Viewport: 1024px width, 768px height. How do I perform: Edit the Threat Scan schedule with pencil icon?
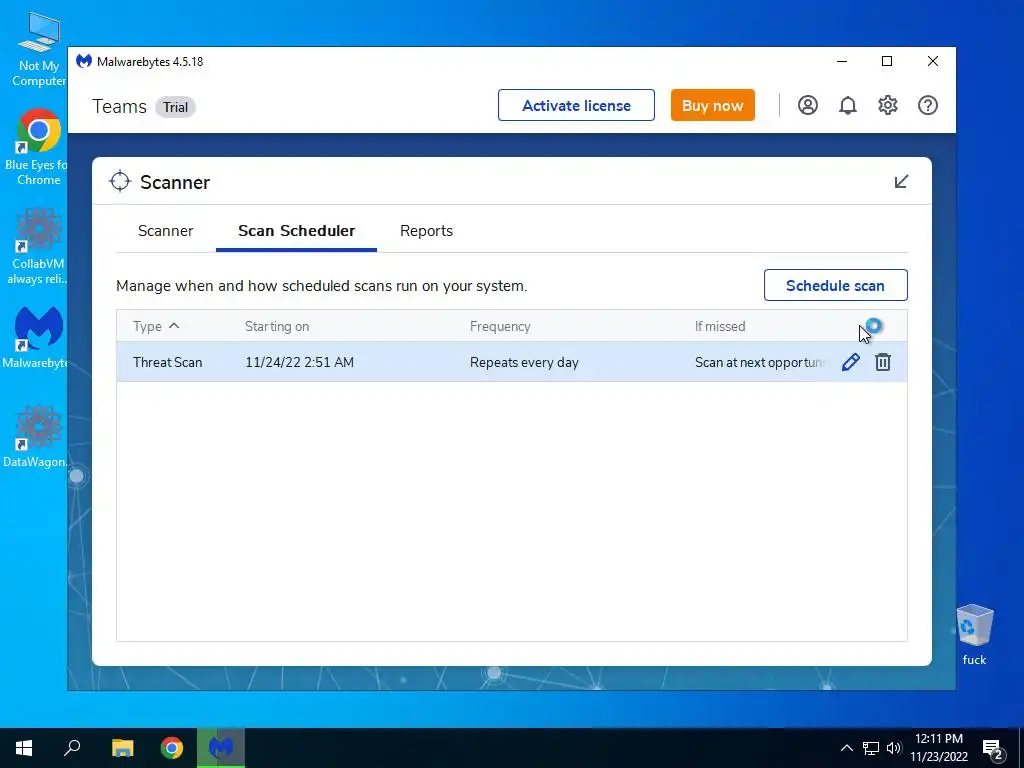point(850,362)
